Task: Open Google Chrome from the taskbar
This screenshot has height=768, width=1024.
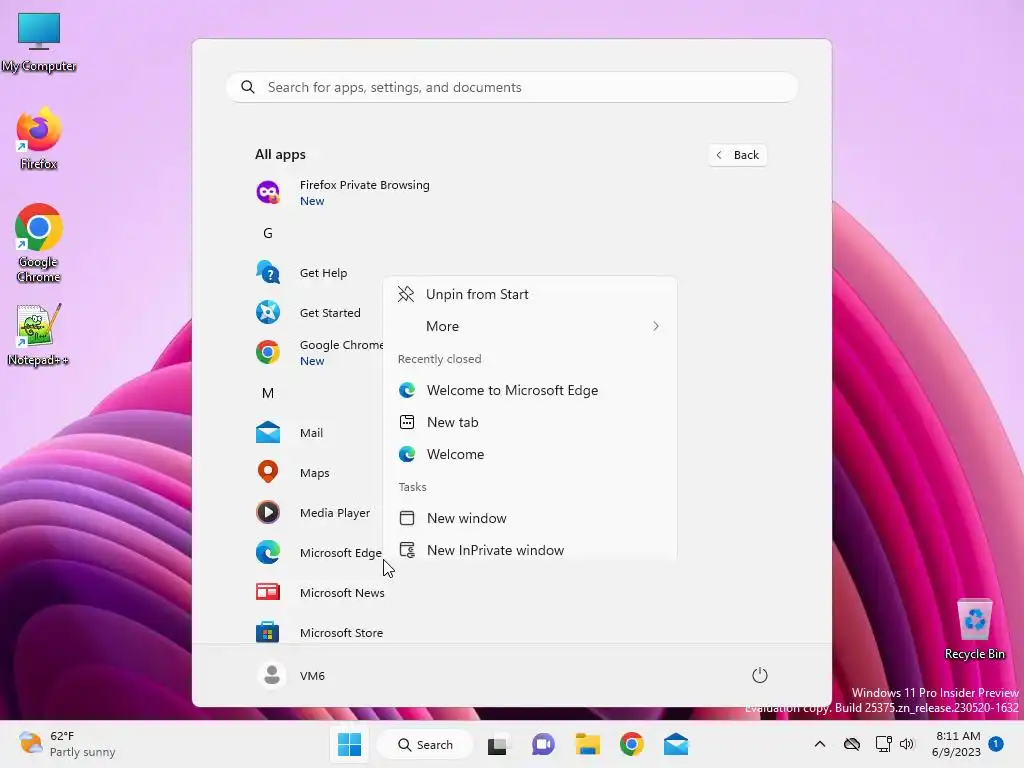Action: 632,744
